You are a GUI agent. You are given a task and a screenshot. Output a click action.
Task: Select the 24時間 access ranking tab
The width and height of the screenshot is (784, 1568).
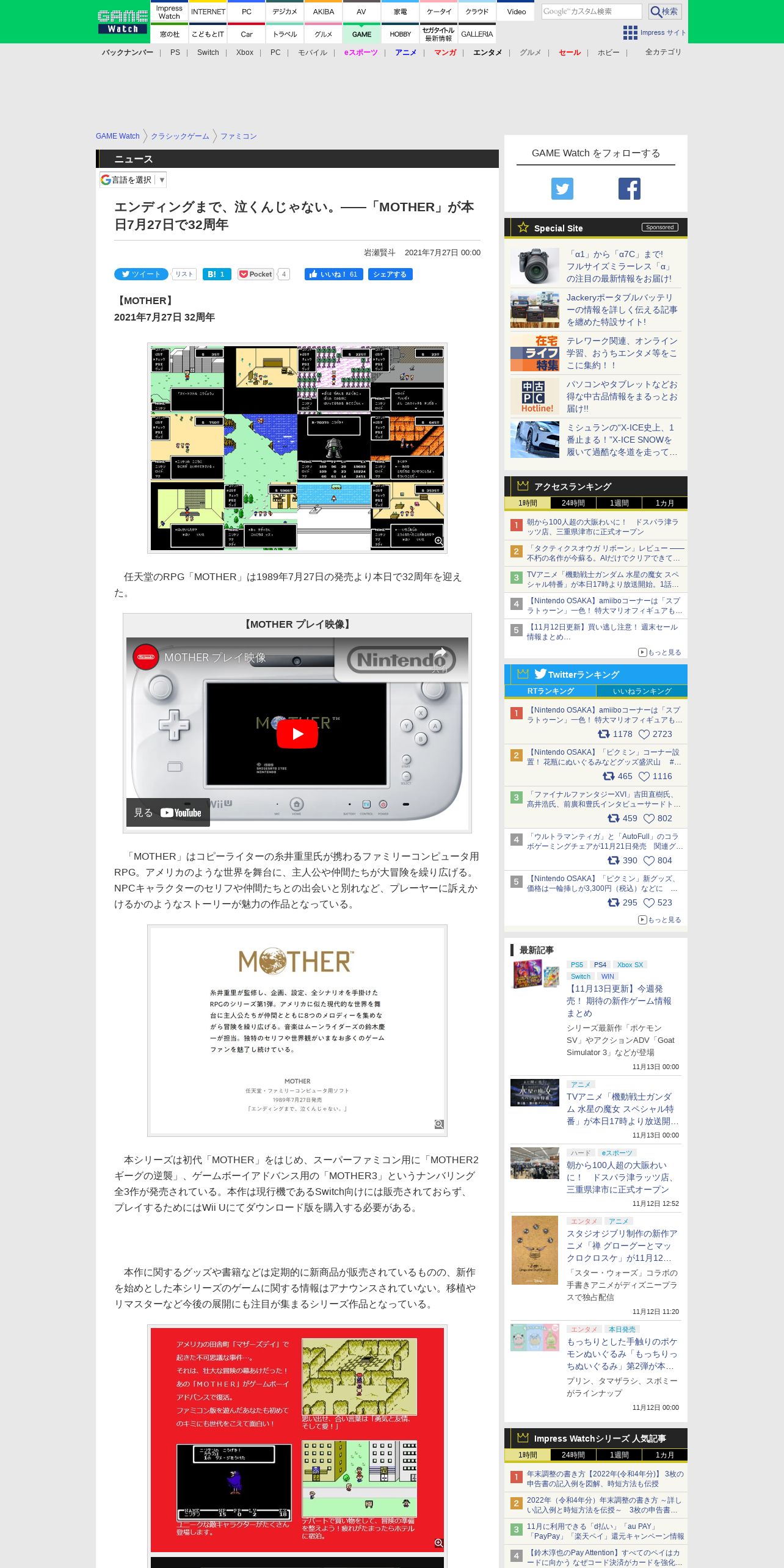tap(573, 503)
